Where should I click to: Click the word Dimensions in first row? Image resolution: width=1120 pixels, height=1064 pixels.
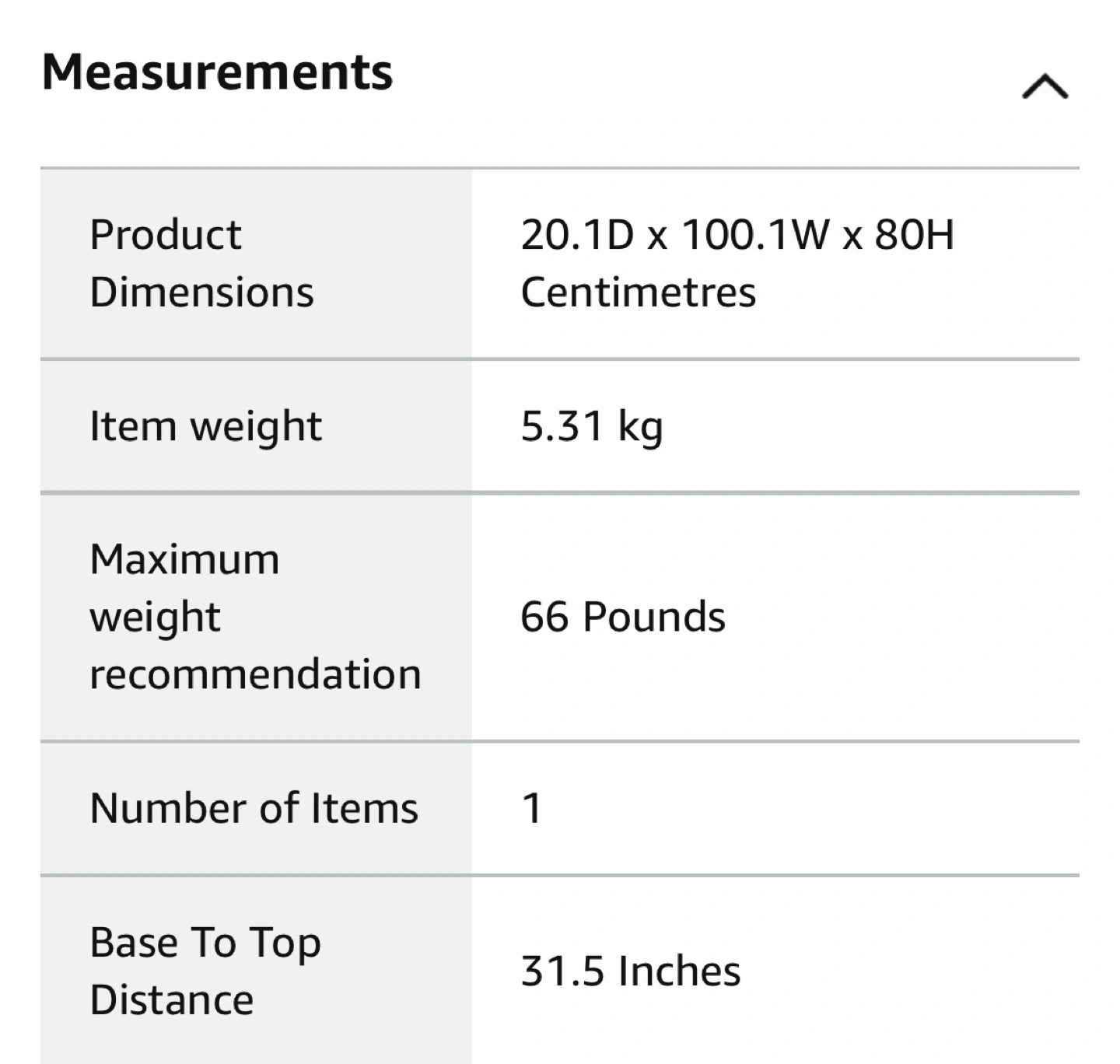tap(202, 292)
